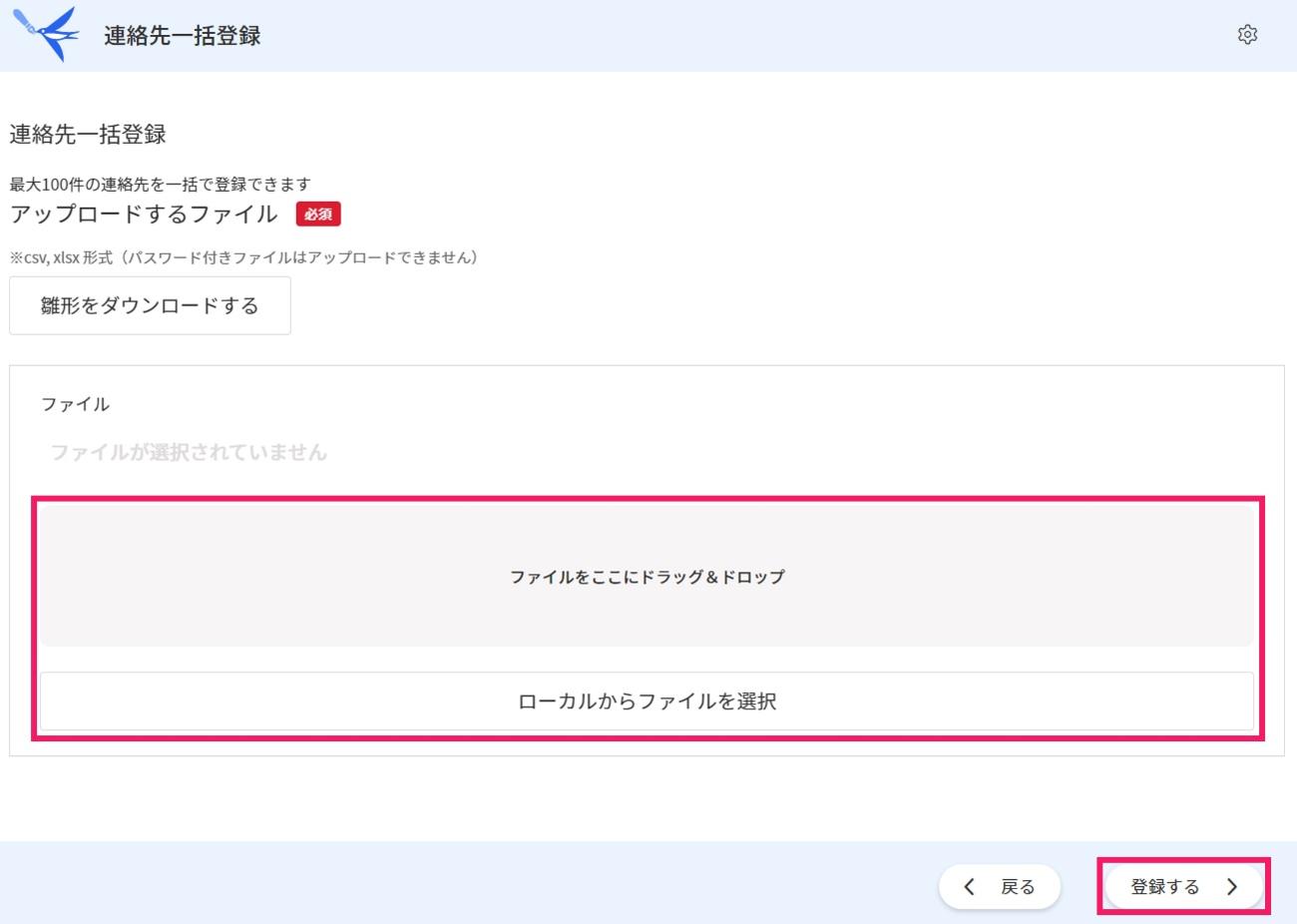Click the red 必須 badge
The width and height of the screenshot is (1297, 924).
click(x=318, y=214)
